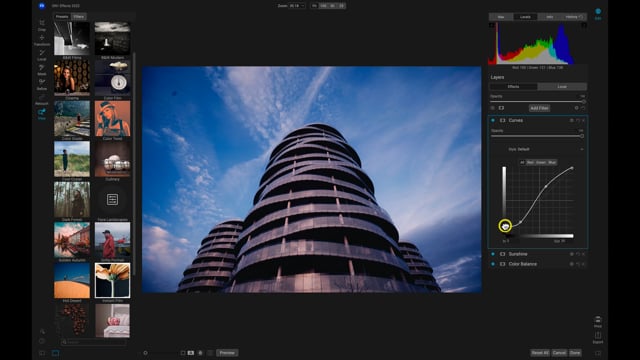Select the Crop tool
Viewport: 640px width, 360px height.
tap(42, 24)
